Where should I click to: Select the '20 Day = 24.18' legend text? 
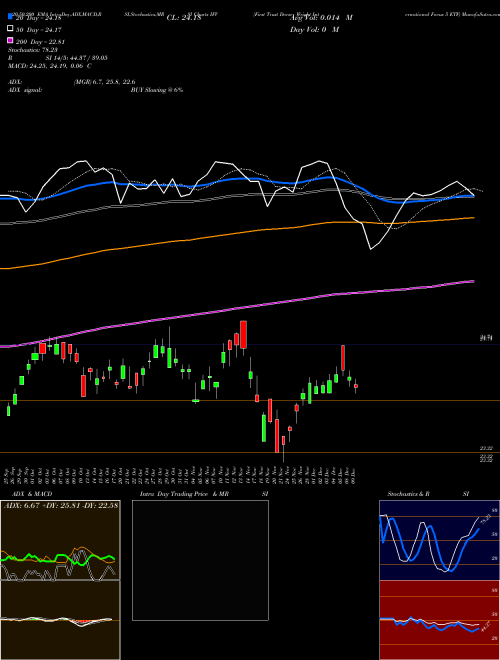pos(39,18)
